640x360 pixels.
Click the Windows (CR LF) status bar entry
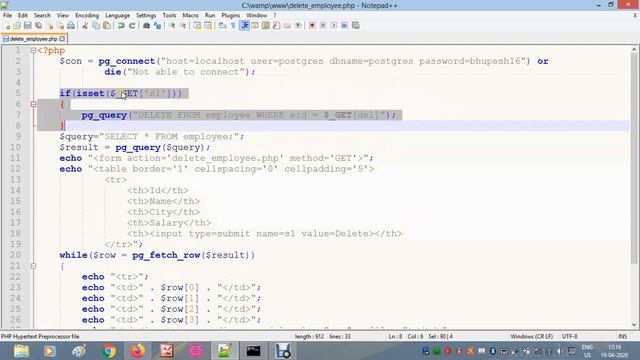pos(531,336)
